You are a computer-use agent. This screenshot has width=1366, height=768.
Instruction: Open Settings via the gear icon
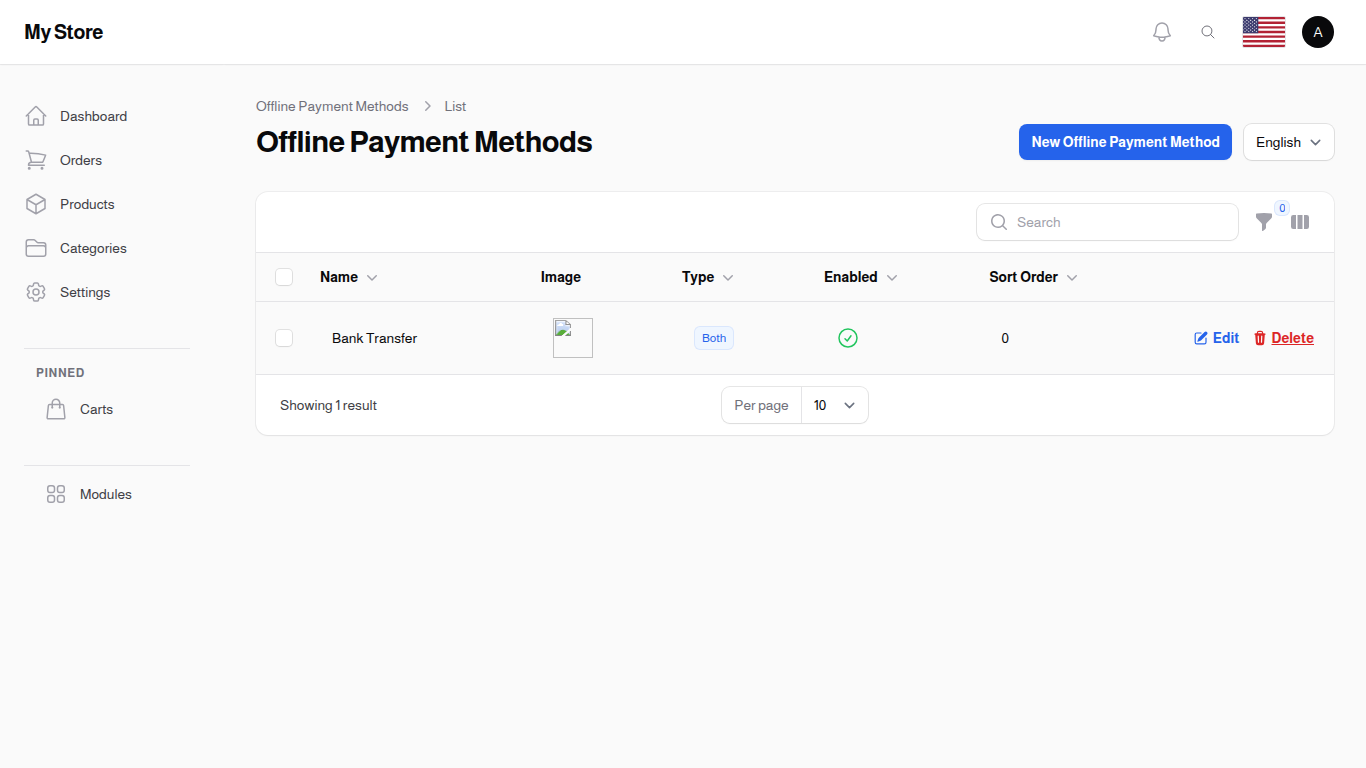[84, 292]
